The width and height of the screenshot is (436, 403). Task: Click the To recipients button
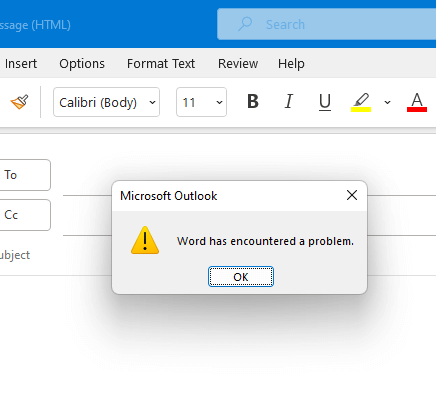[x=24, y=175]
